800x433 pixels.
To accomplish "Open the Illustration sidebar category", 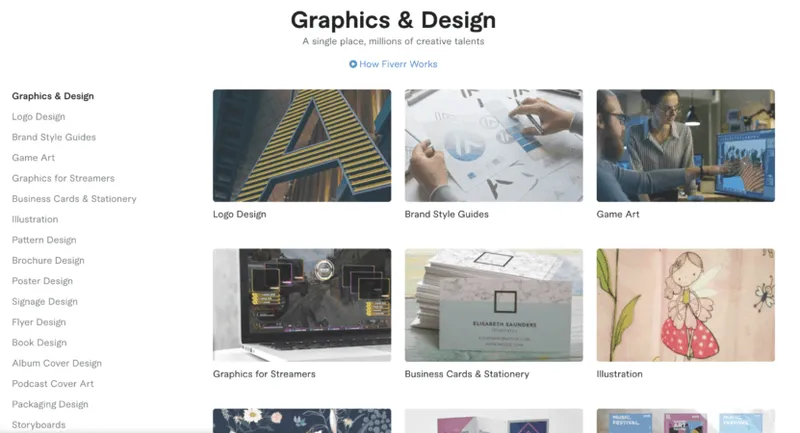I will [35, 219].
